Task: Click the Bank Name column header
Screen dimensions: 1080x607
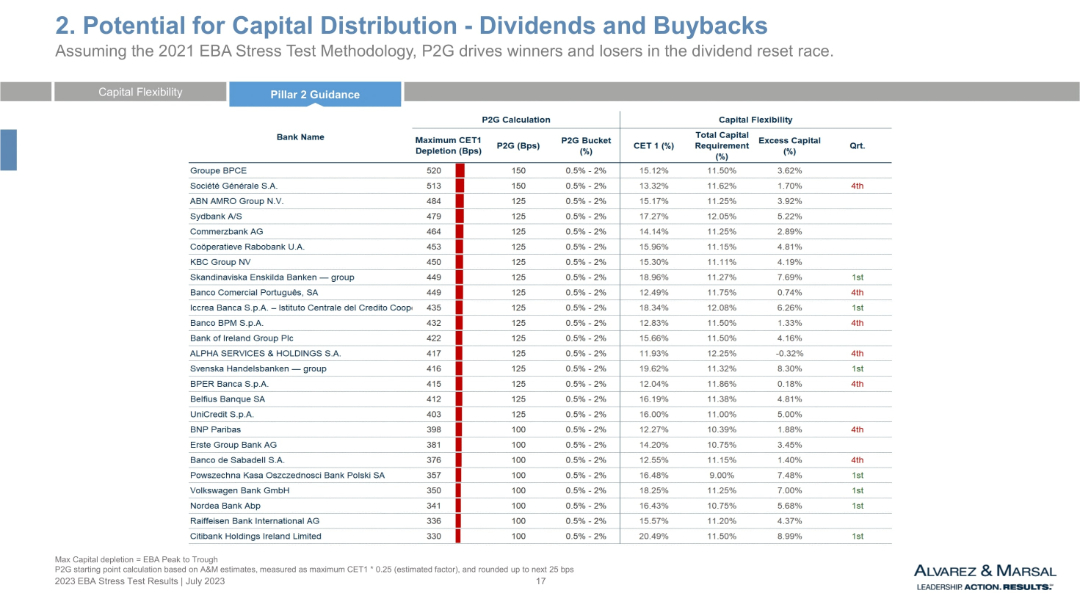Action: [x=300, y=137]
